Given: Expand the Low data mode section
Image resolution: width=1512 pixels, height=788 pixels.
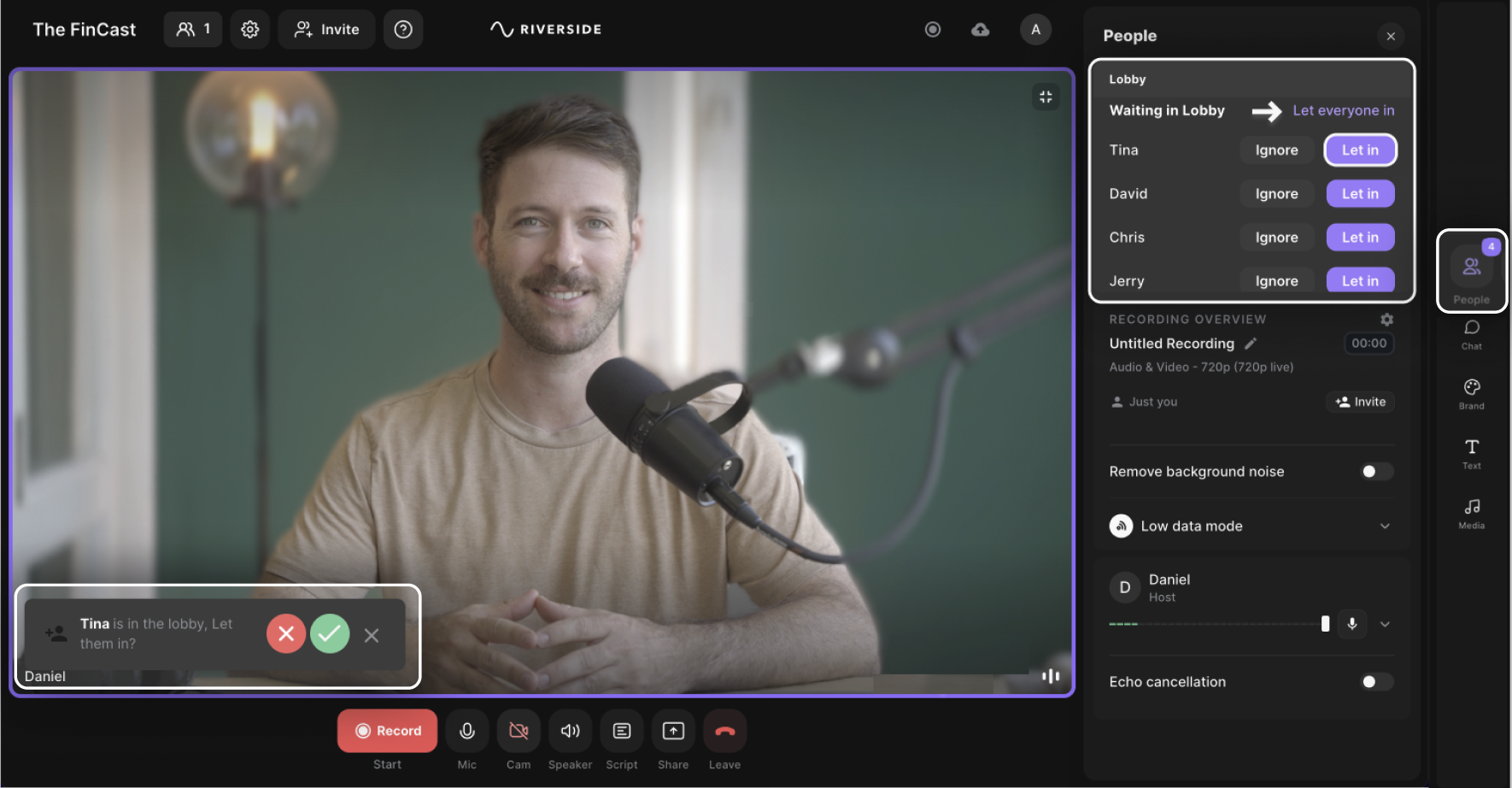Looking at the screenshot, I should click(1385, 526).
